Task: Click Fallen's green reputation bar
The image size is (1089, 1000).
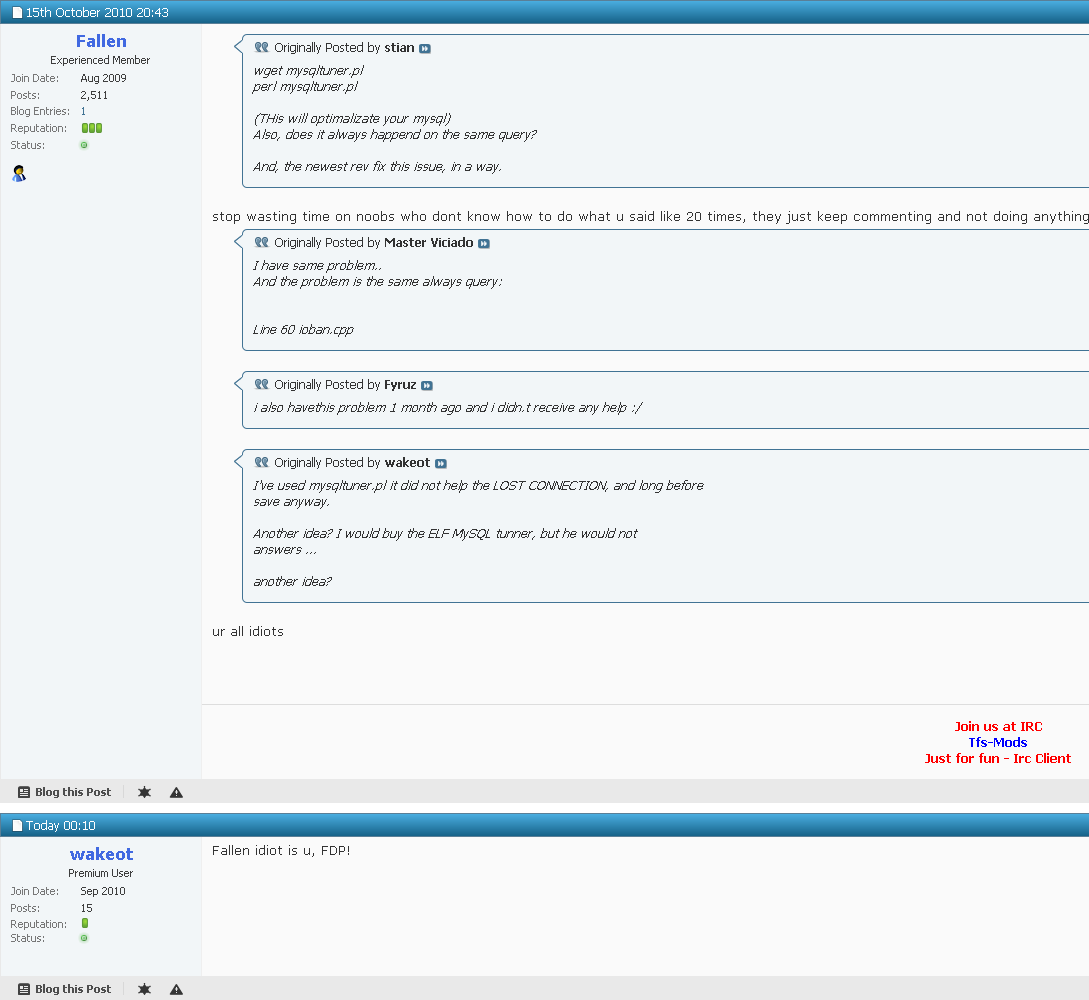Action: click(92, 128)
